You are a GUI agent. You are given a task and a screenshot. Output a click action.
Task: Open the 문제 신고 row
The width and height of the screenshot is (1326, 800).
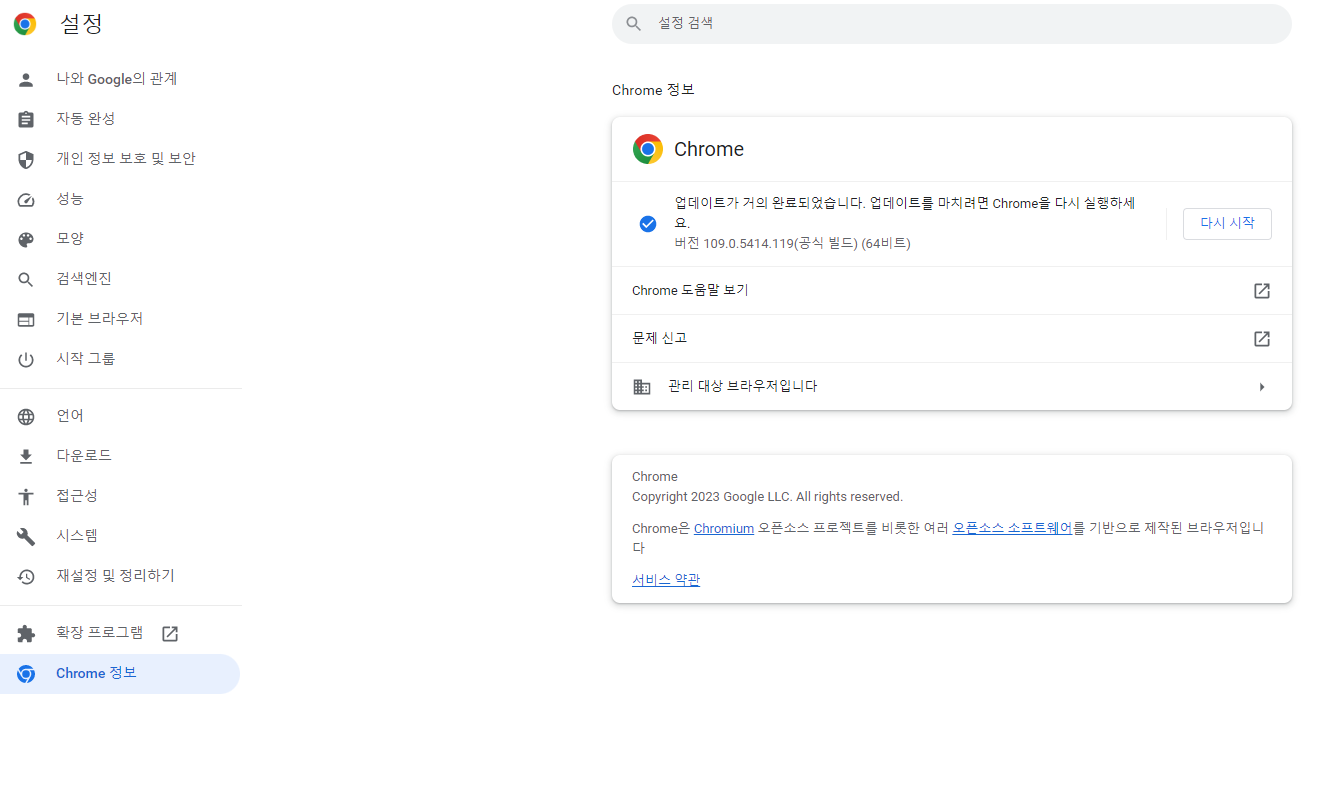coord(952,339)
